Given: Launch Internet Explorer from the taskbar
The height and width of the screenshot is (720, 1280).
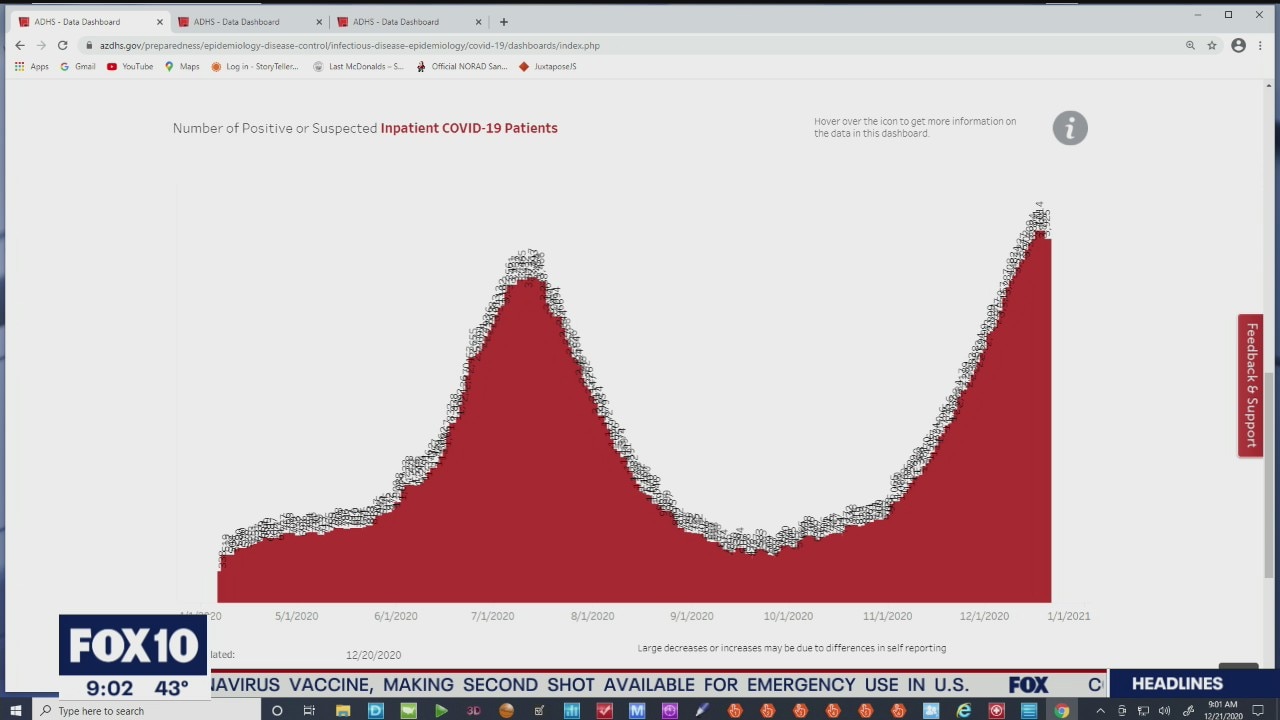Looking at the screenshot, I should click(x=964, y=710).
